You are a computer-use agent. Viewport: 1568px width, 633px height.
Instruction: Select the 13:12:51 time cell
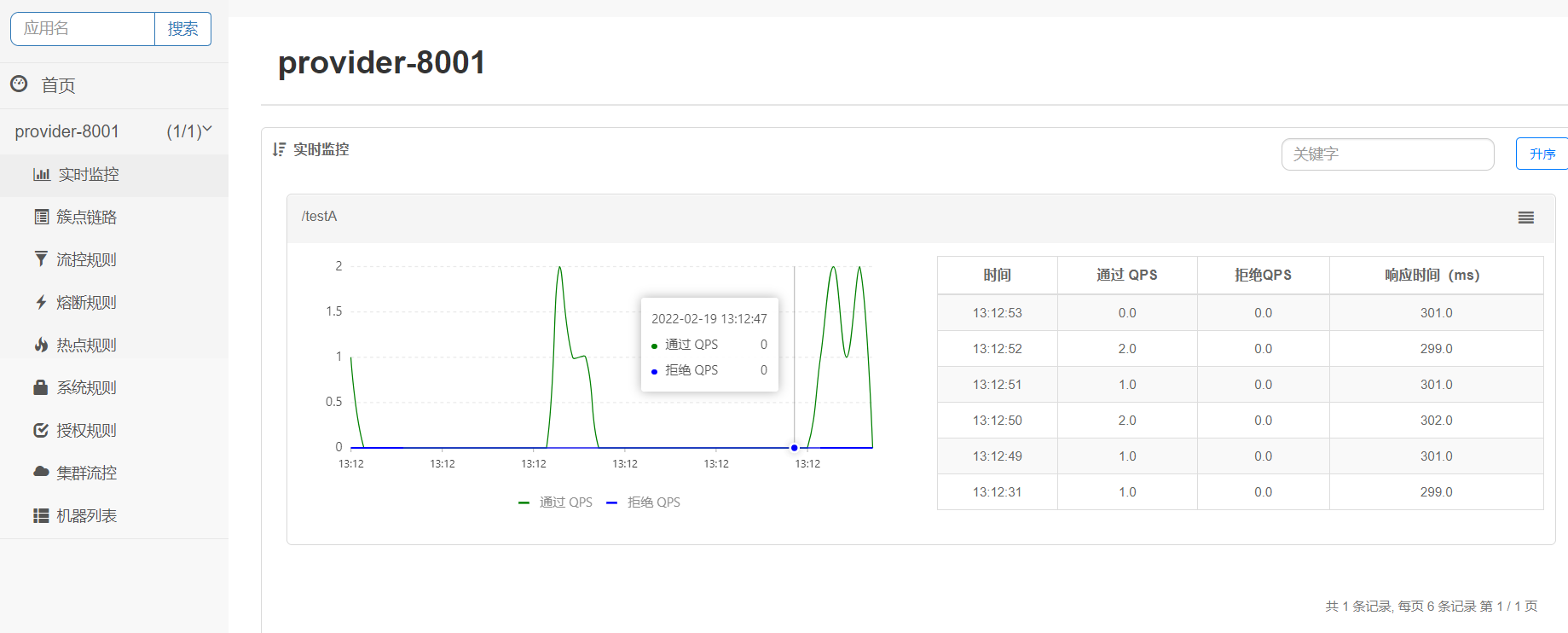coord(997,385)
